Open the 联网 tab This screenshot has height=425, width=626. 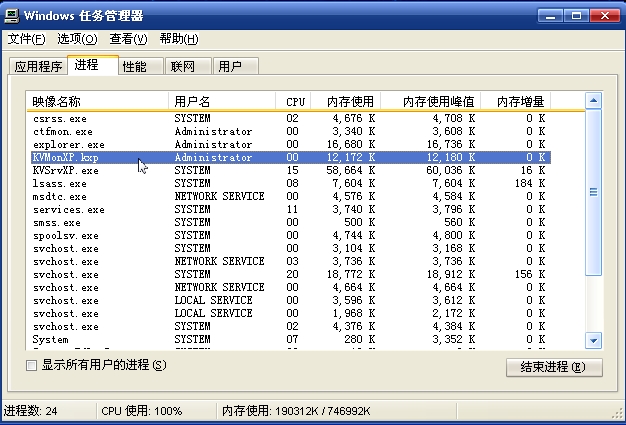pos(188,66)
